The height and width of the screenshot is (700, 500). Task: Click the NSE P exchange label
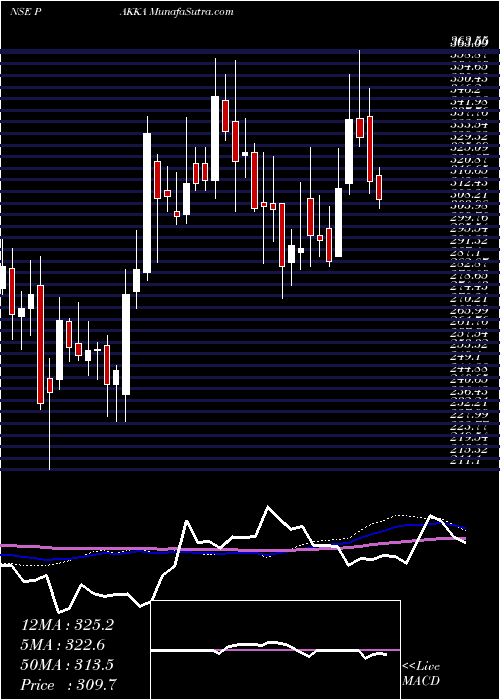[x=25, y=11]
